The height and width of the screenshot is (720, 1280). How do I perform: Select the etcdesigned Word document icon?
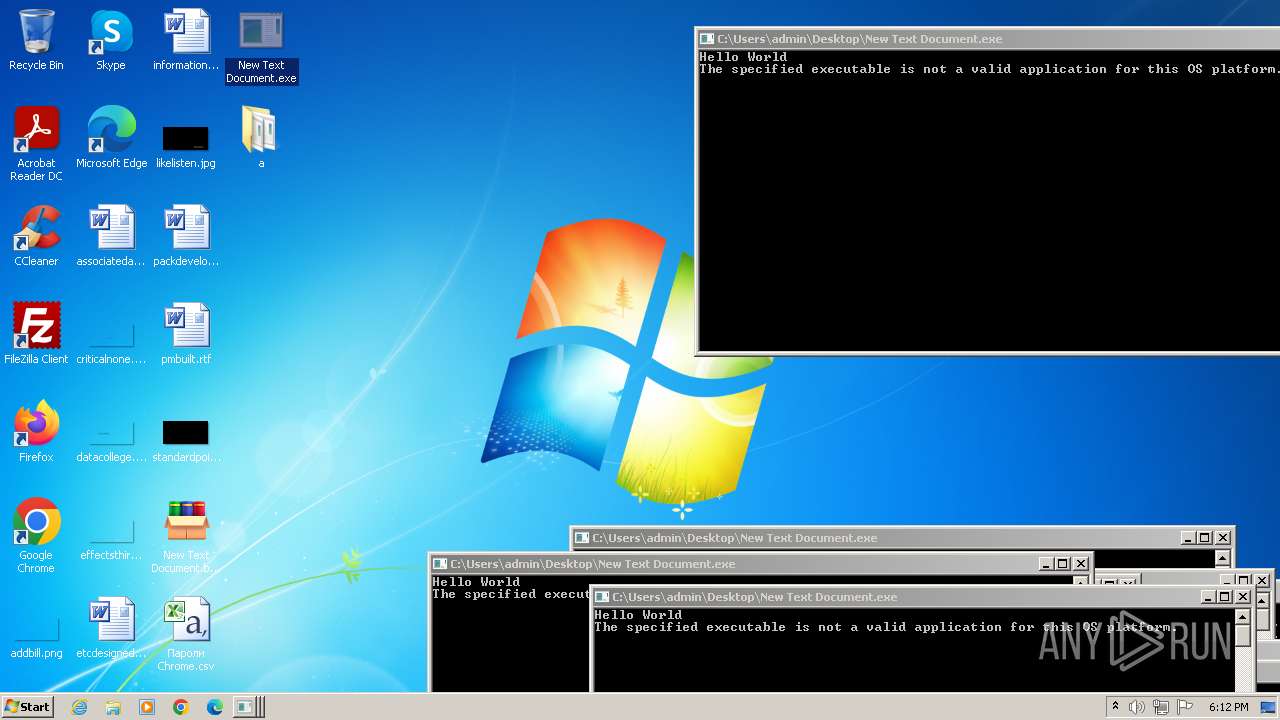[111, 628]
